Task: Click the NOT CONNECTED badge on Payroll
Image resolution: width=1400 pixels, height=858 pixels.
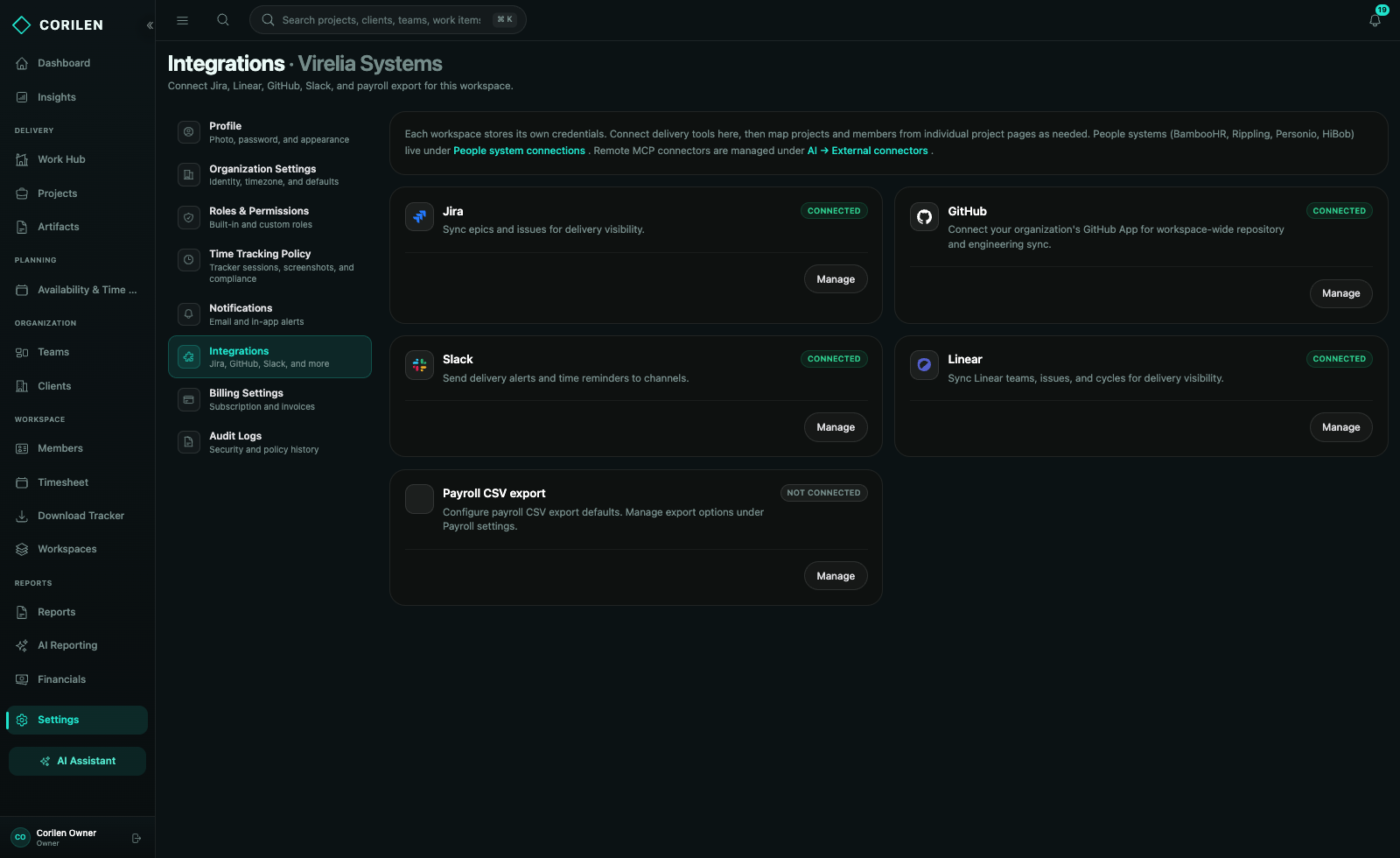Action: coord(823,493)
